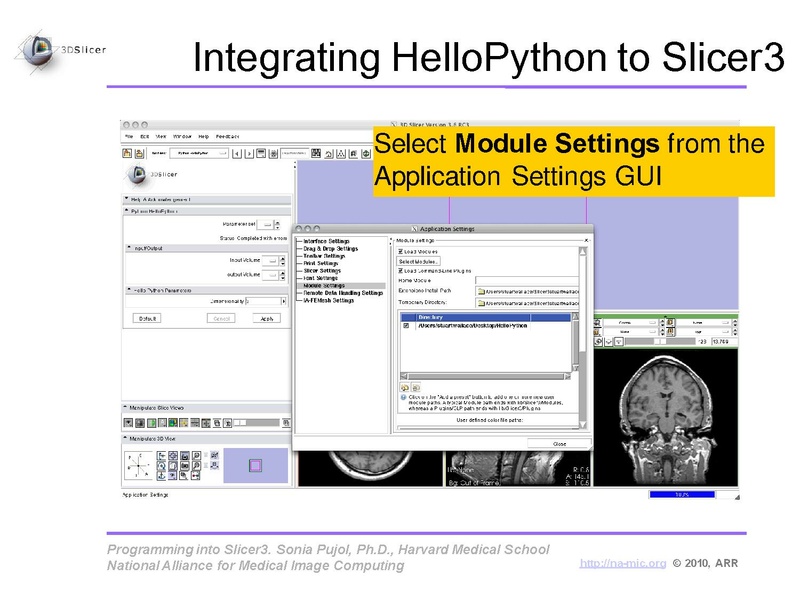
Task: Adjust the coronal slice offset slider
Action: coord(659,342)
